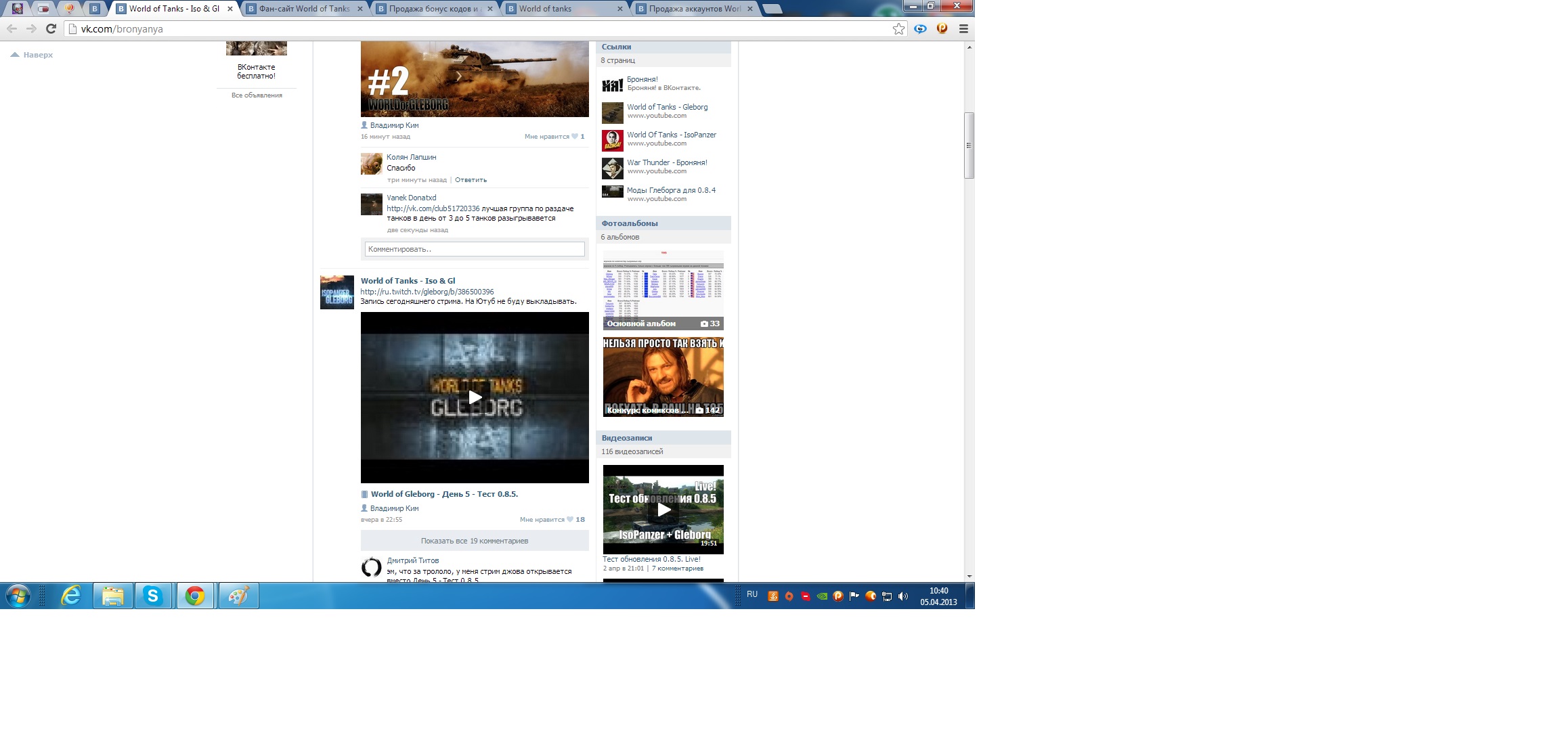This screenshot has width=1568, height=735.
Task: Open the Конкурс комиксов album thumbnail
Action: click(663, 377)
